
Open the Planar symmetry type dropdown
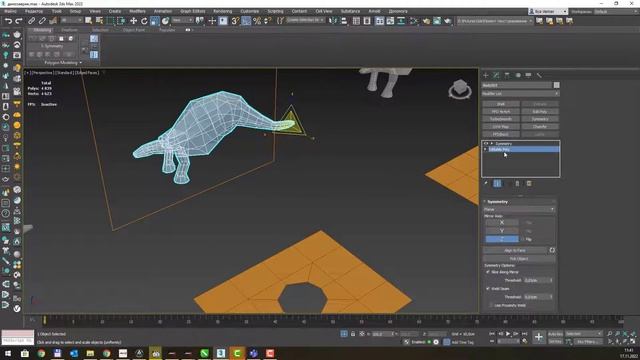tap(519, 209)
